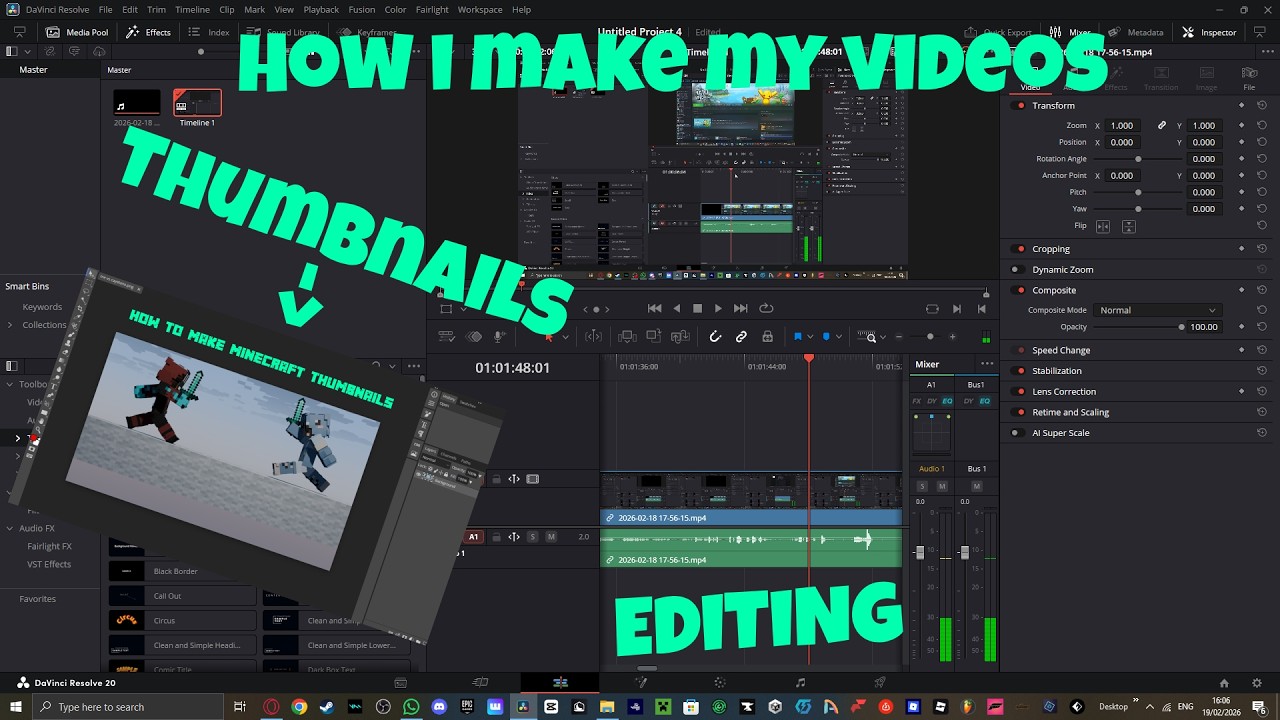Open the Trim menu

pos(156,9)
